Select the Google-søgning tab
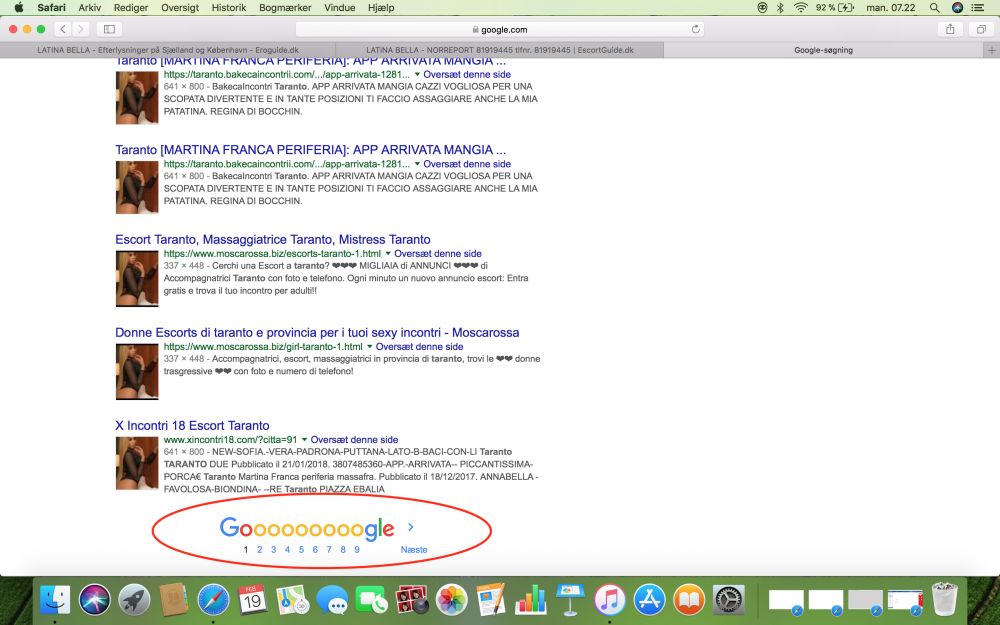 point(823,50)
